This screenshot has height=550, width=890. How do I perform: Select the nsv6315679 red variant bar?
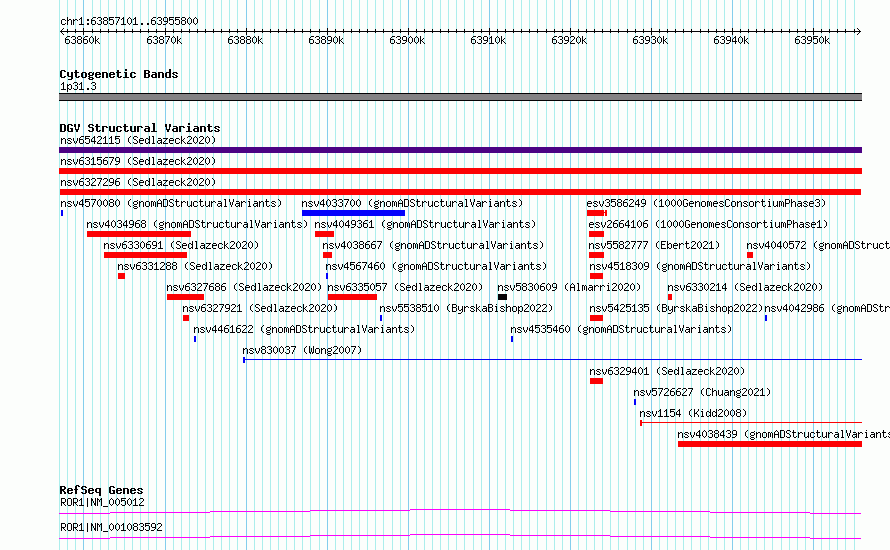click(460, 171)
